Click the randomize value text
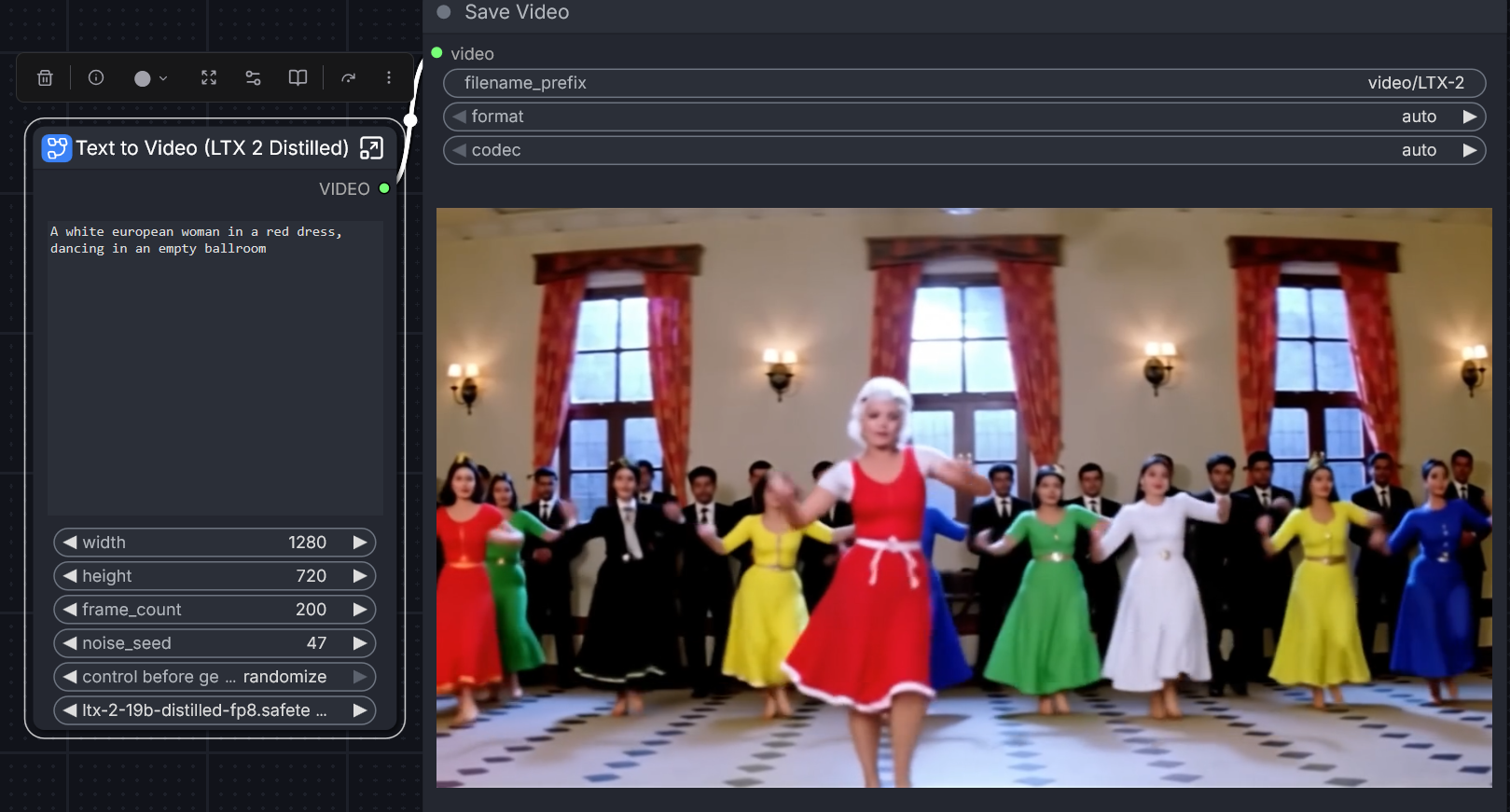This screenshot has height=812, width=1510. [x=284, y=677]
